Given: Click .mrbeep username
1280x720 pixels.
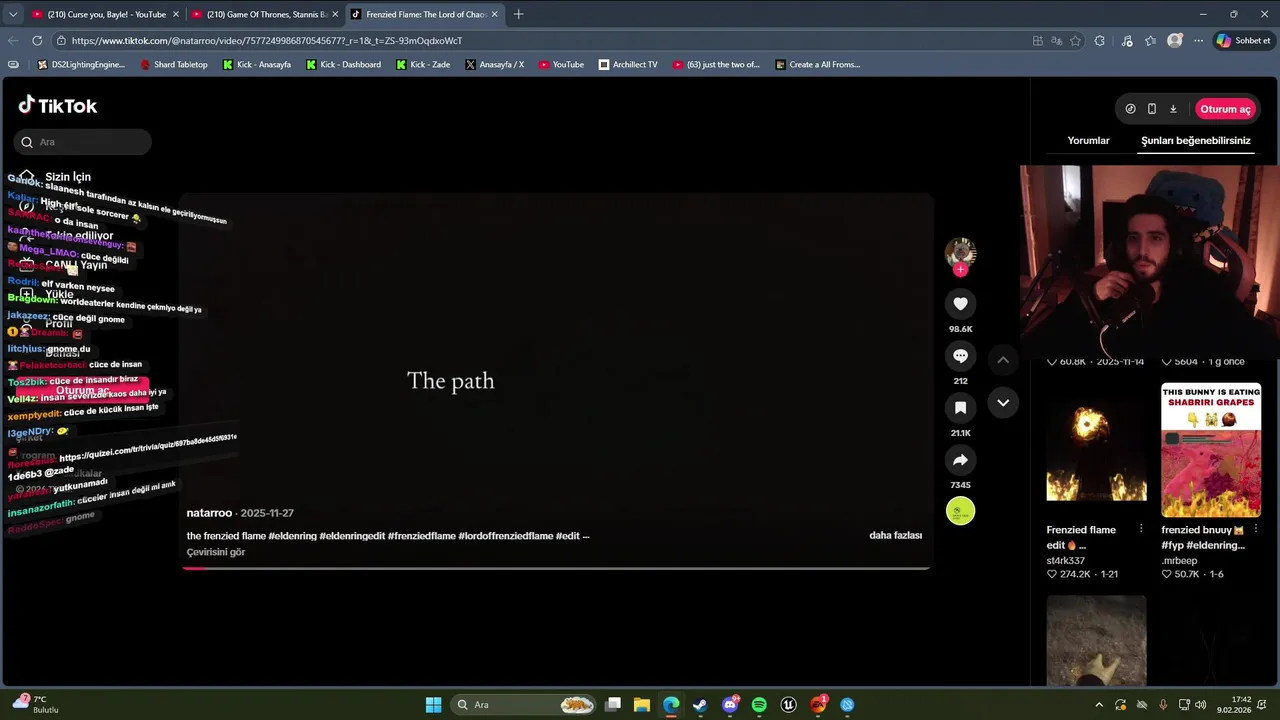Looking at the screenshot, I should (x=1179, y=561).
